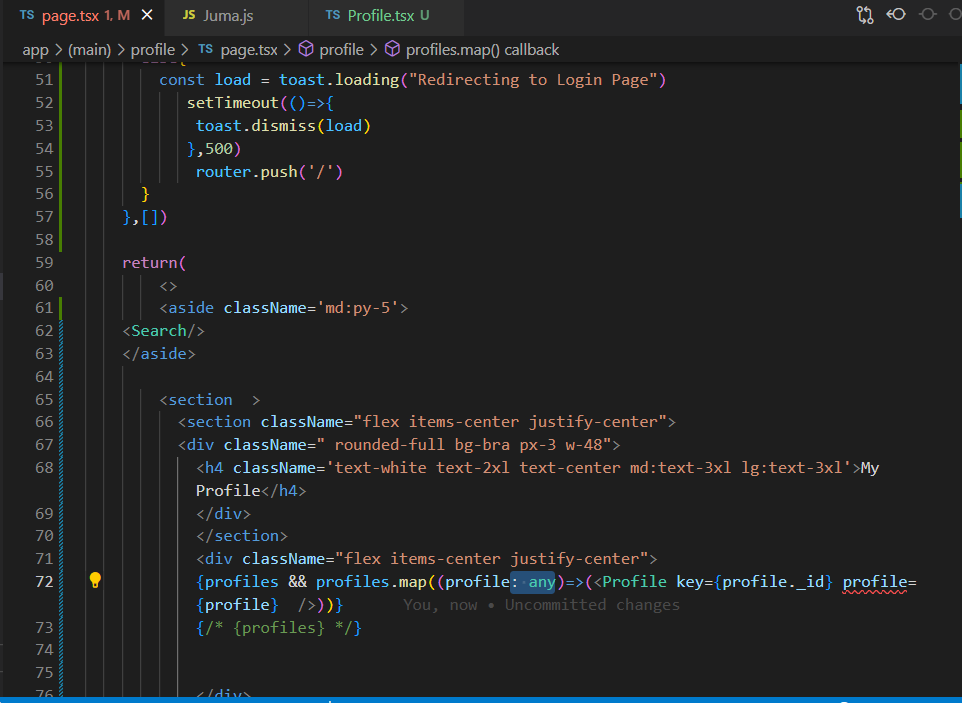Open the compare changes Git icon
Image resolution: width=962 pixels, height=703 pixels.
[x=864, y=15]
